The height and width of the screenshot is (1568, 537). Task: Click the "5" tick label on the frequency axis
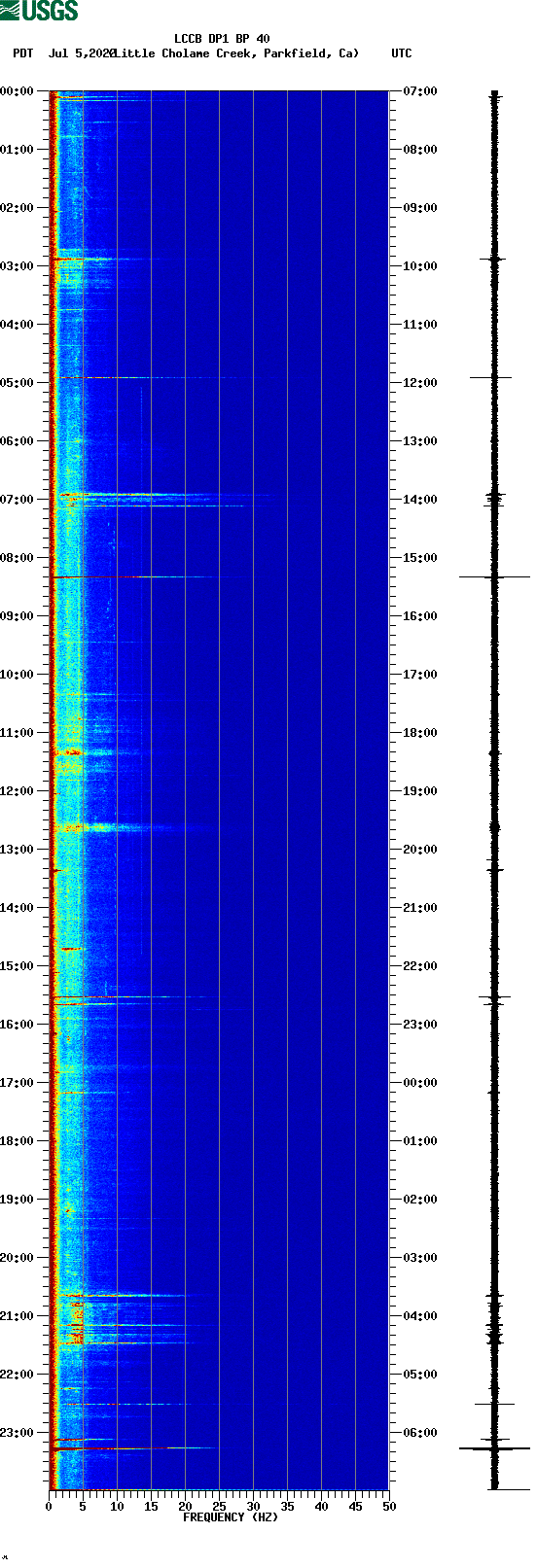83,1507
